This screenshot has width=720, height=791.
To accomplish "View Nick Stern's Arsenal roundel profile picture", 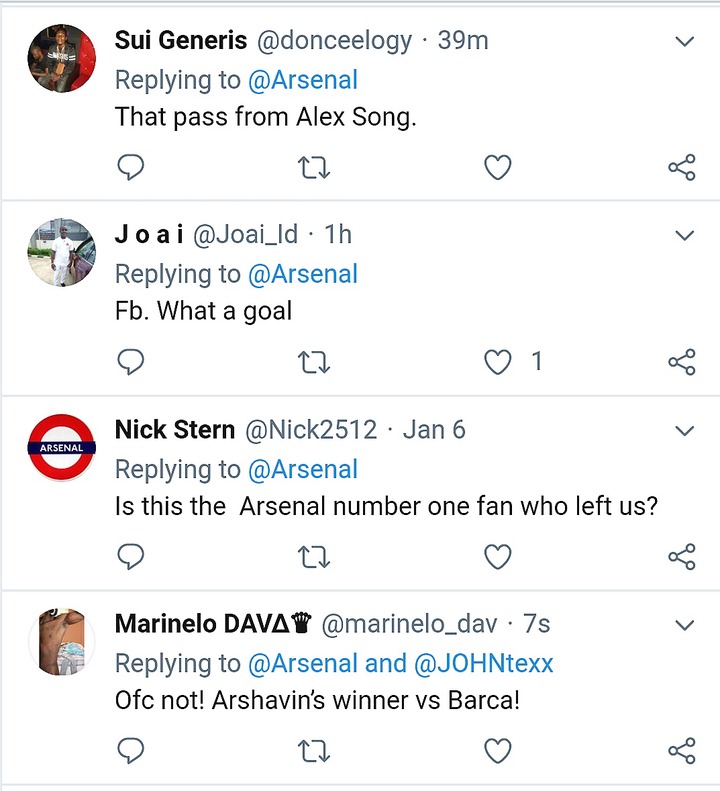I will (61, 447).
